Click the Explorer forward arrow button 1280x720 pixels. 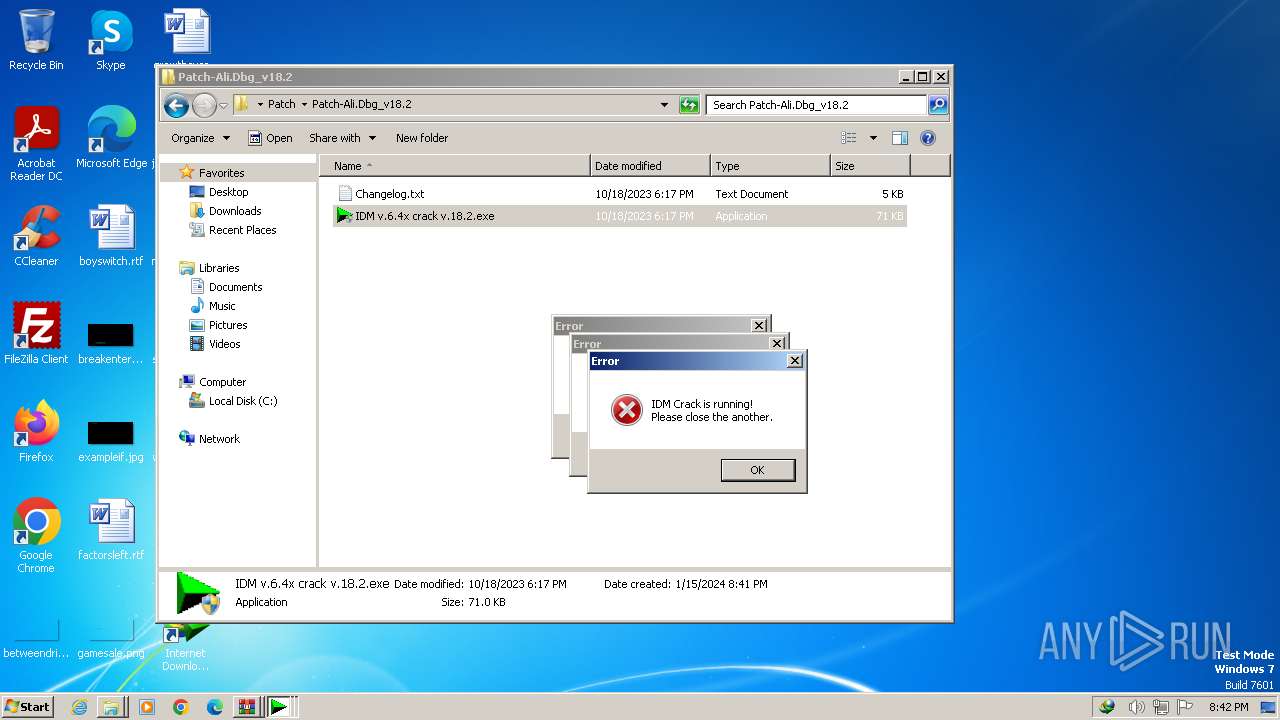pos(204,105)
